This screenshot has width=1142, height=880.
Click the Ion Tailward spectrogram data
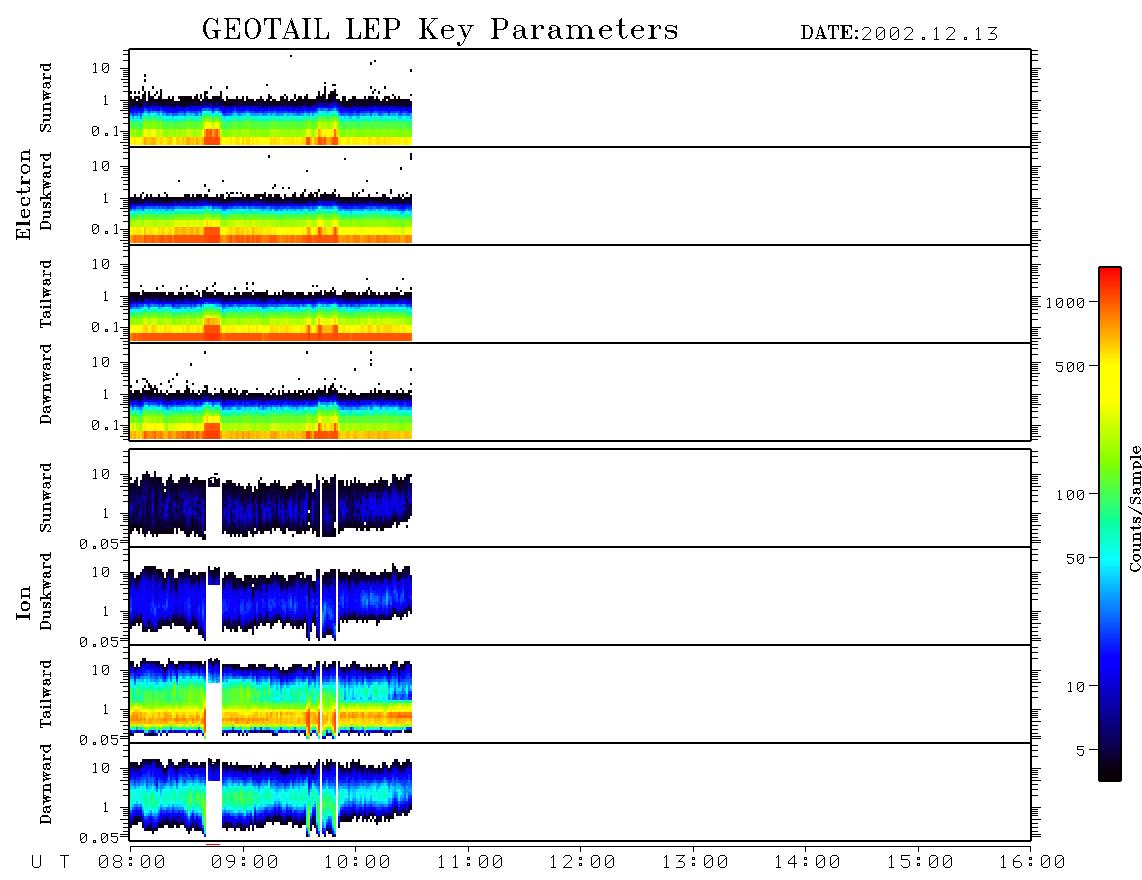pos(270,699)
